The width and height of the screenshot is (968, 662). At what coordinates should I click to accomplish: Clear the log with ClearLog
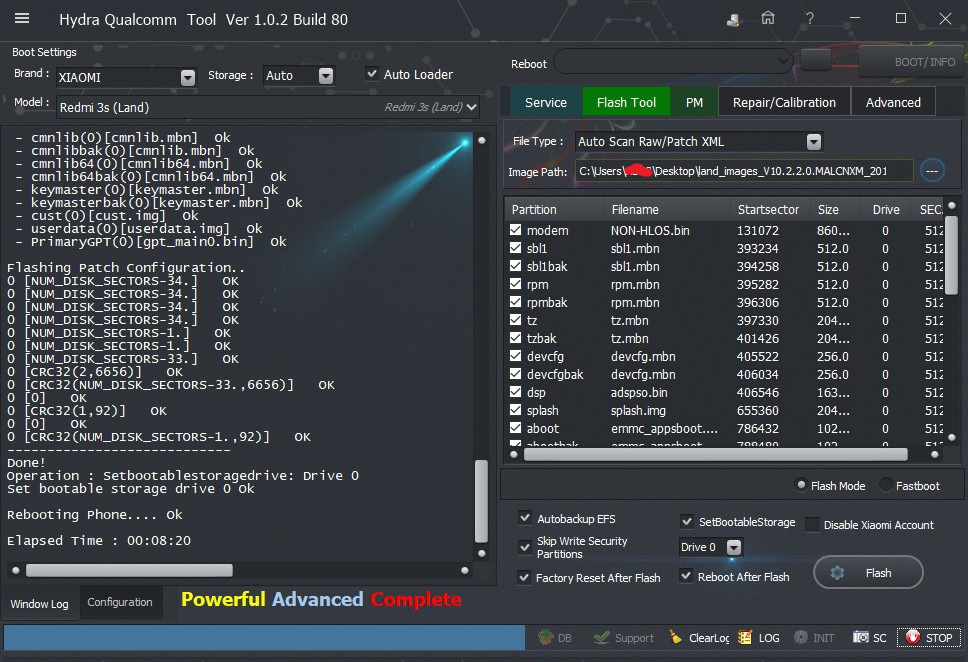(x=699, y=638)
